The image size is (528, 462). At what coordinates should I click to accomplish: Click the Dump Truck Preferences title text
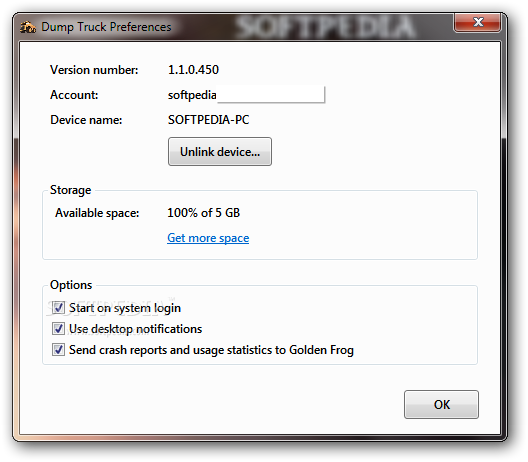(106, 27)
